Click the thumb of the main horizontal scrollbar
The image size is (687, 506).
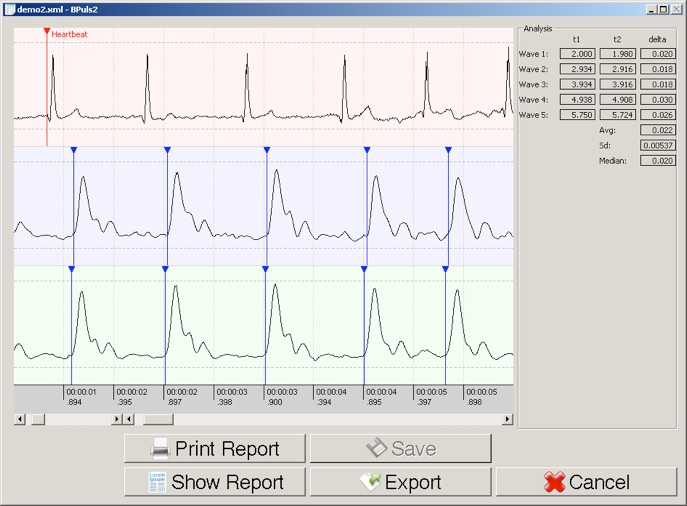pyautogui.click(x=158, y=420)
